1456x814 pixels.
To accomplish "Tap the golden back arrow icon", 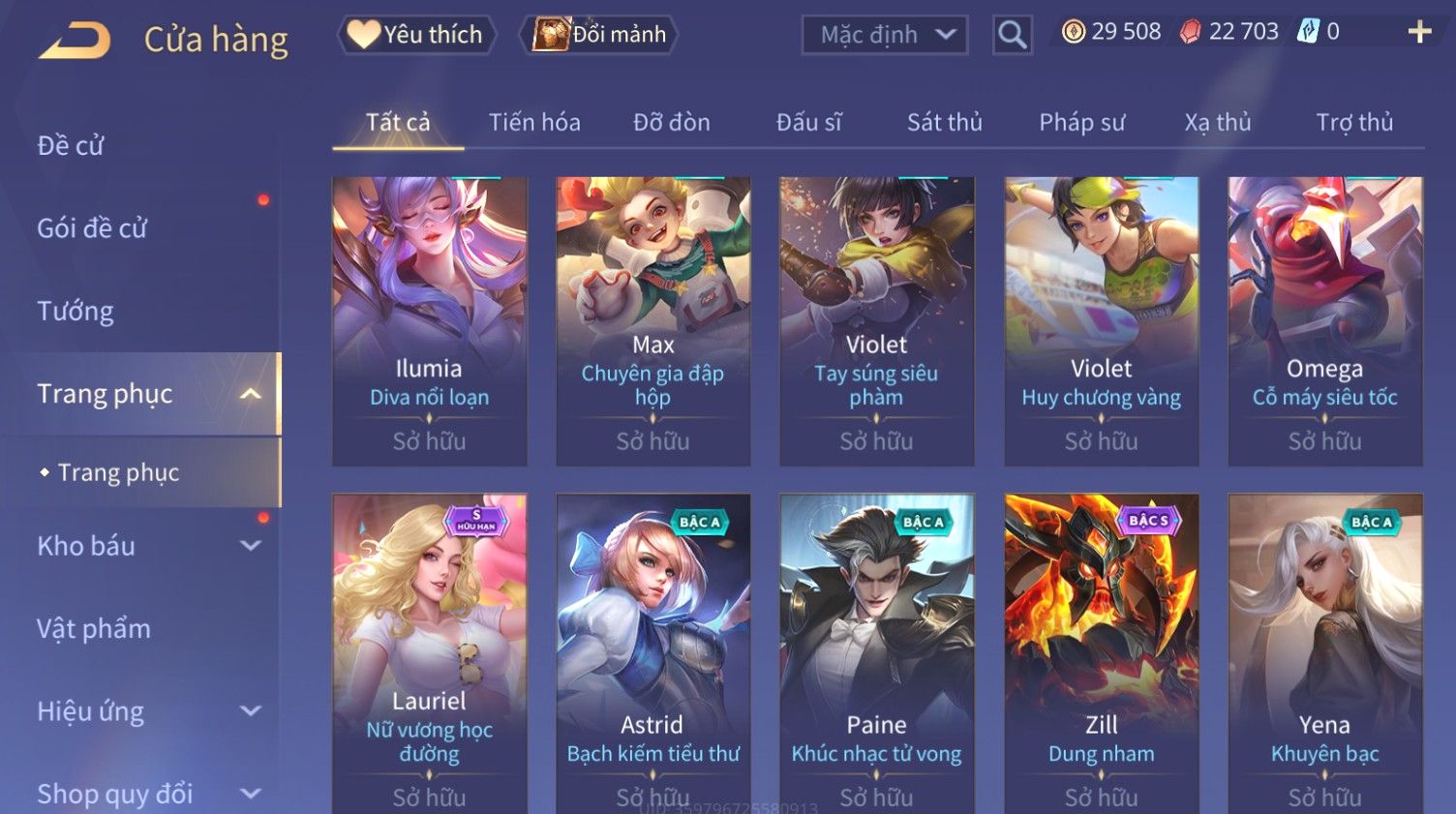I will (75, 41).
